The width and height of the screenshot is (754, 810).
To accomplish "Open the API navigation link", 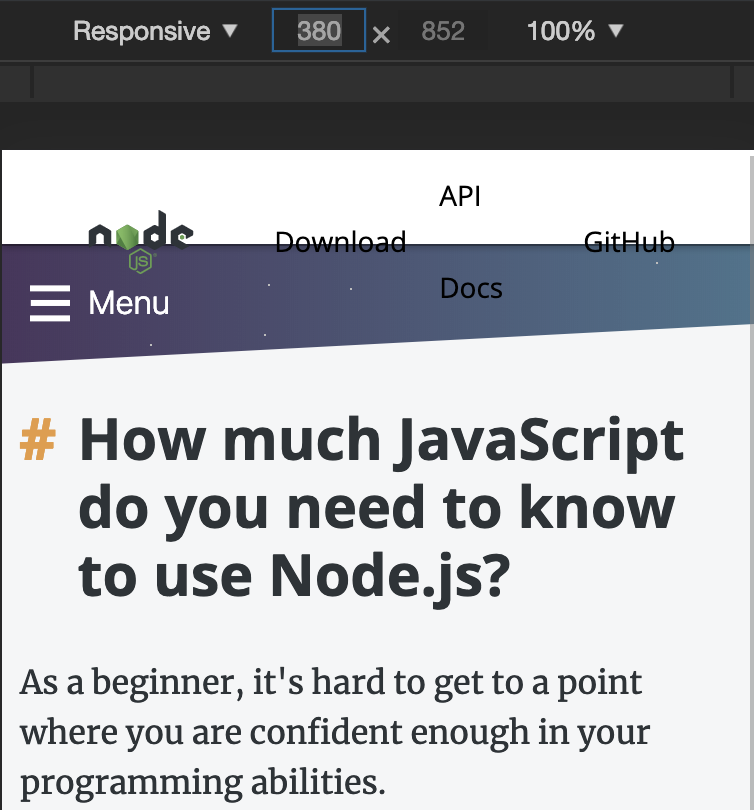I will click(460, 196).
